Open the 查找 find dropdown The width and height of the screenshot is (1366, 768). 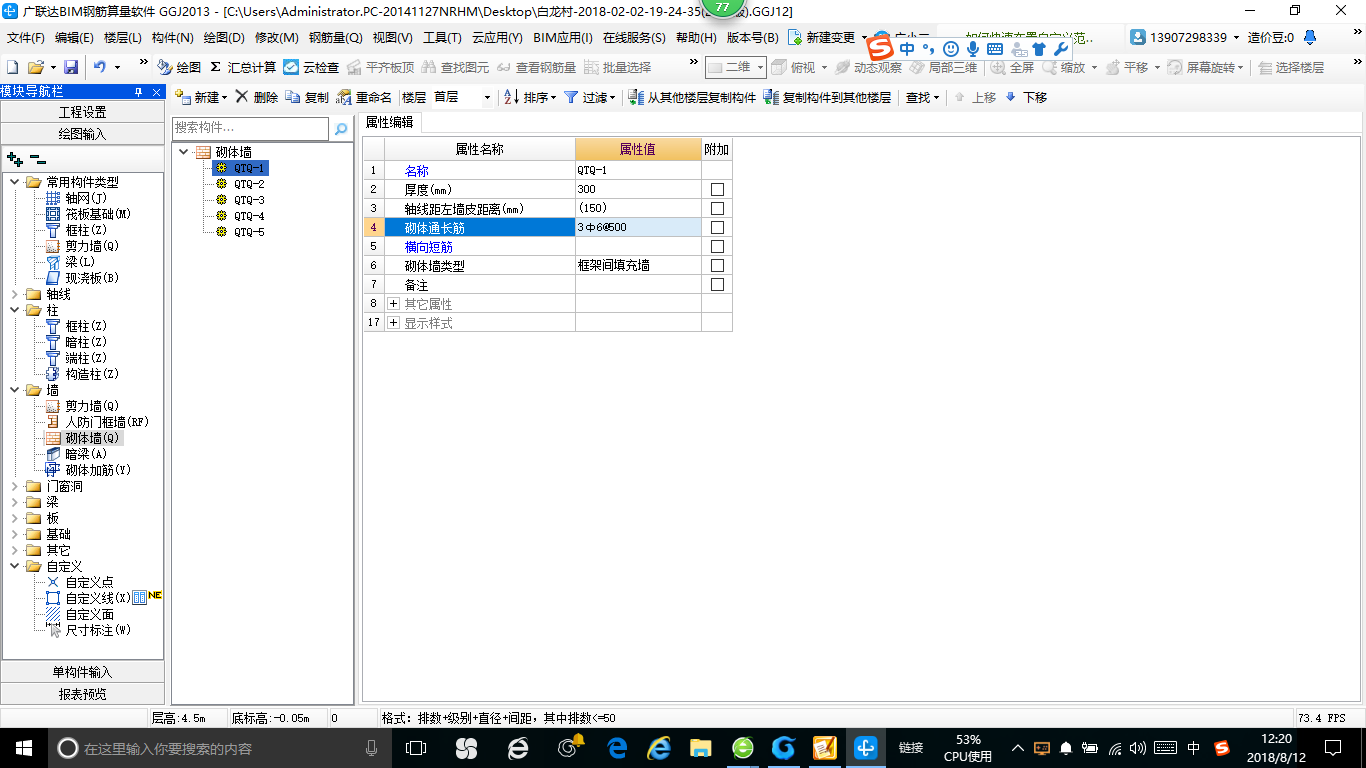click(x=922, y=97)
